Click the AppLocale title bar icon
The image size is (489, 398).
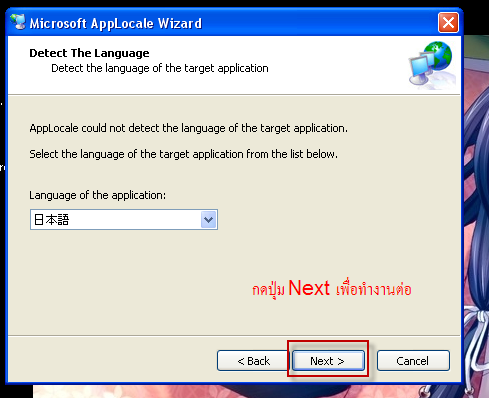[18, 22]
